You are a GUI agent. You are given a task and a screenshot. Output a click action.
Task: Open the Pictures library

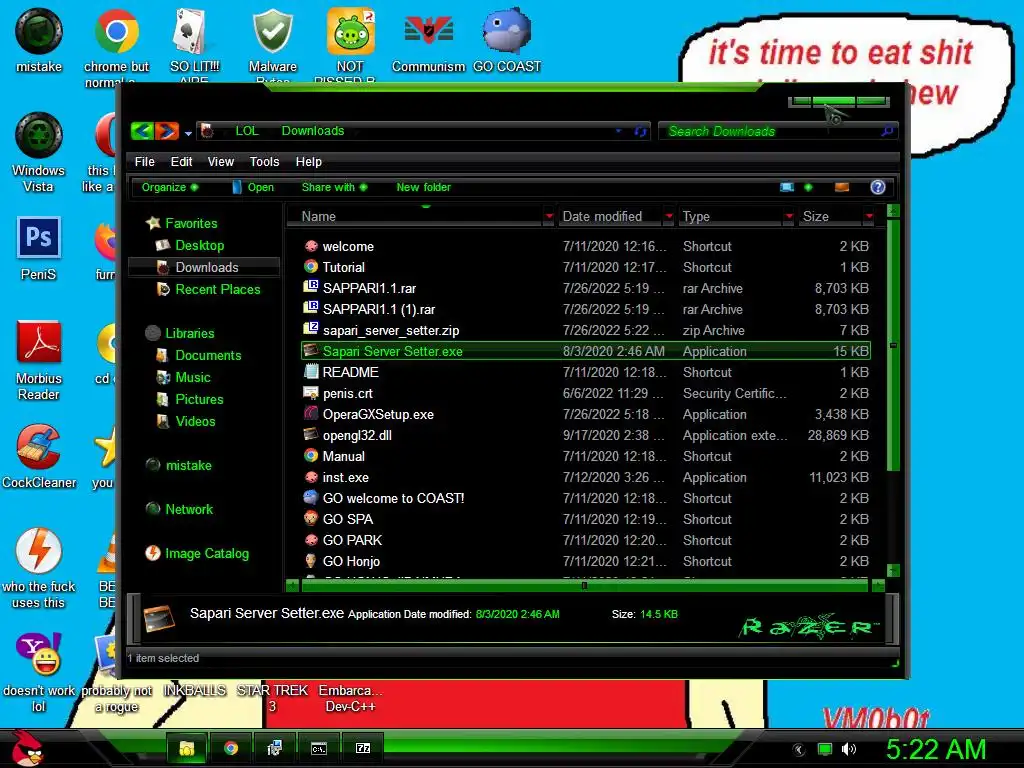click(199, 399)
